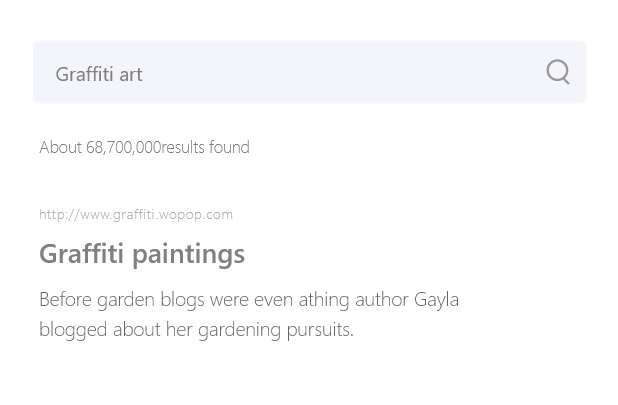The height and width of the screenshot is (405, 618).
Task: Focus the Graffiti art search field
Action: click(x=309, y=72)
